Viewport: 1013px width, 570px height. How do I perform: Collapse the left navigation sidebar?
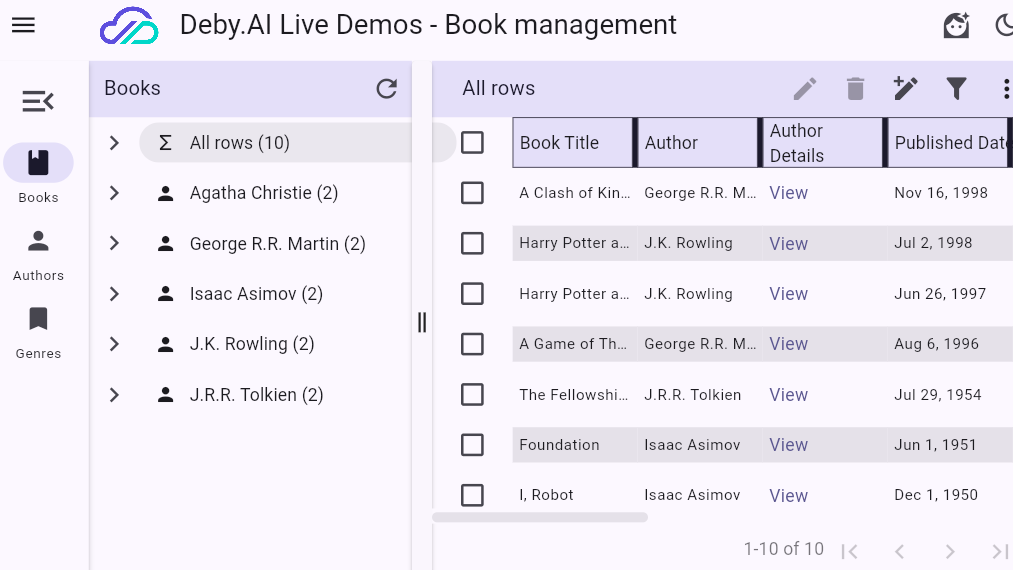[x=38, y=101]
